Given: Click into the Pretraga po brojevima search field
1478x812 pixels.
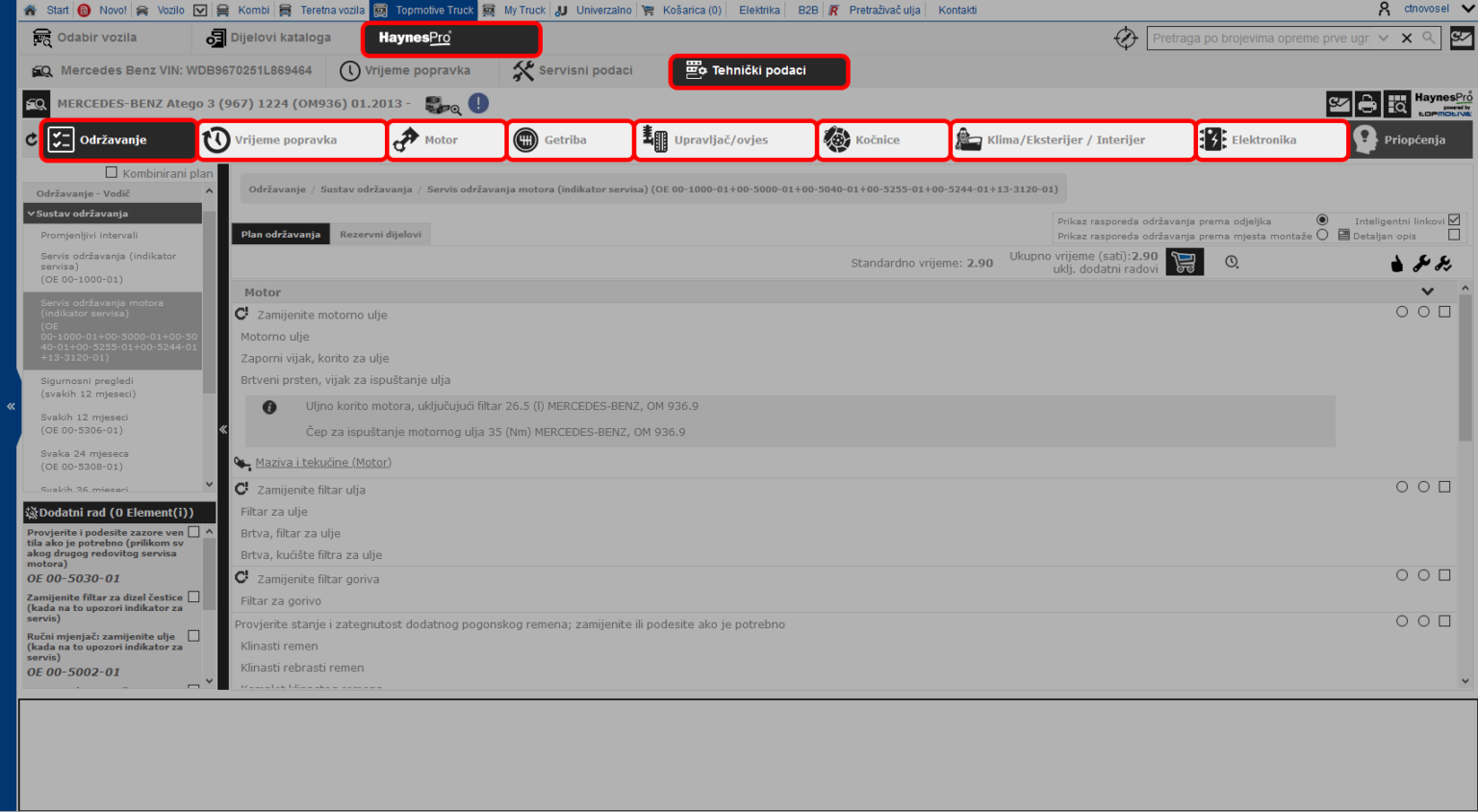Looking at the screenshot, I should tap(1261, 38).
